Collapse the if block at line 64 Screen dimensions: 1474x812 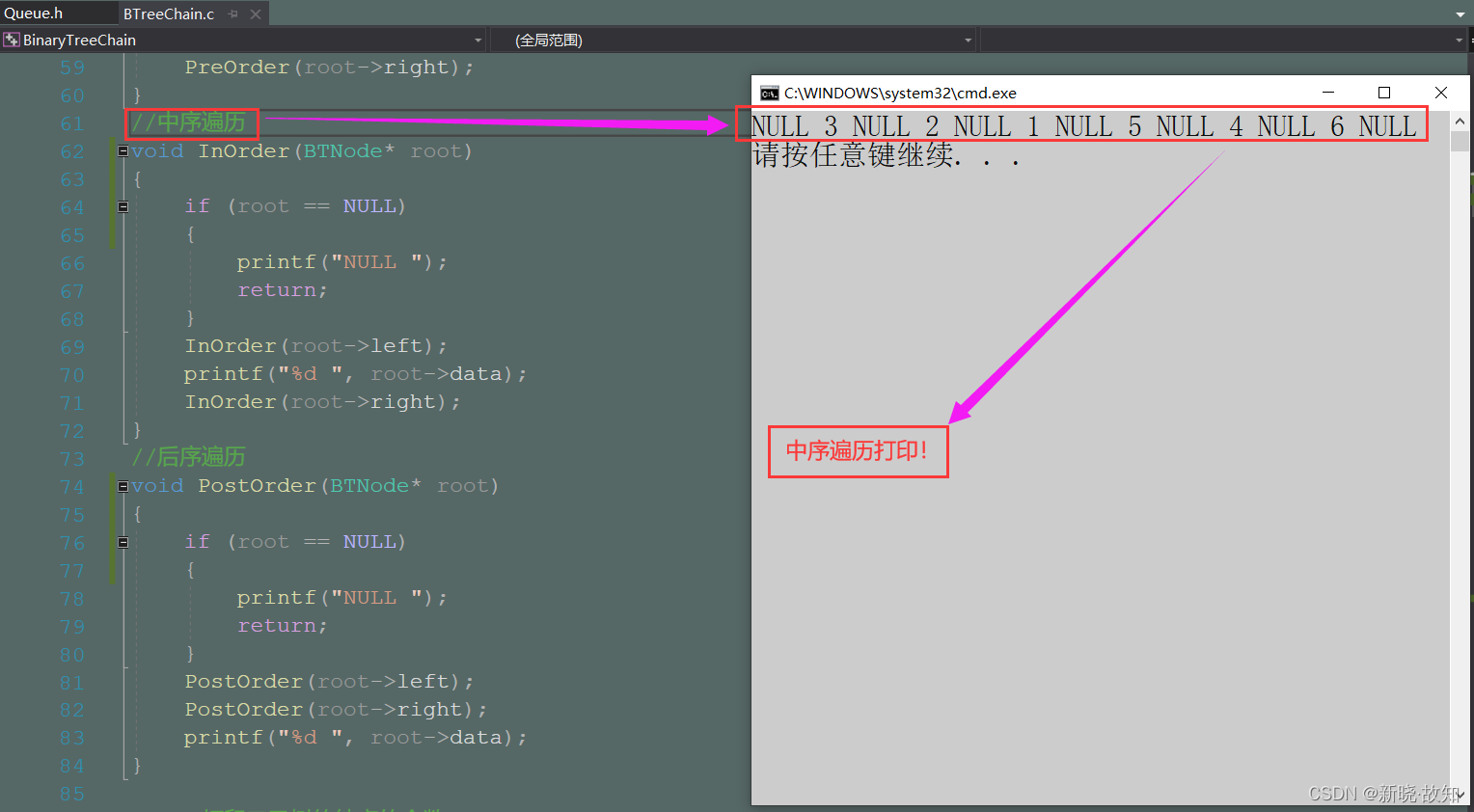(123, 206)
